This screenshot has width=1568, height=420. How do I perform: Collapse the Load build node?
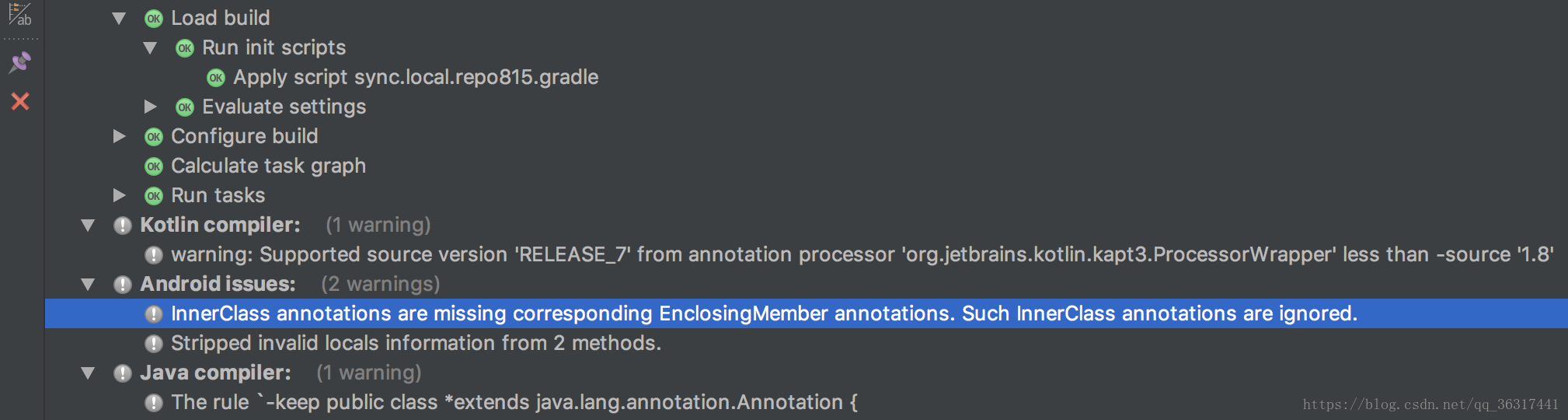click(x=119, y=19)
